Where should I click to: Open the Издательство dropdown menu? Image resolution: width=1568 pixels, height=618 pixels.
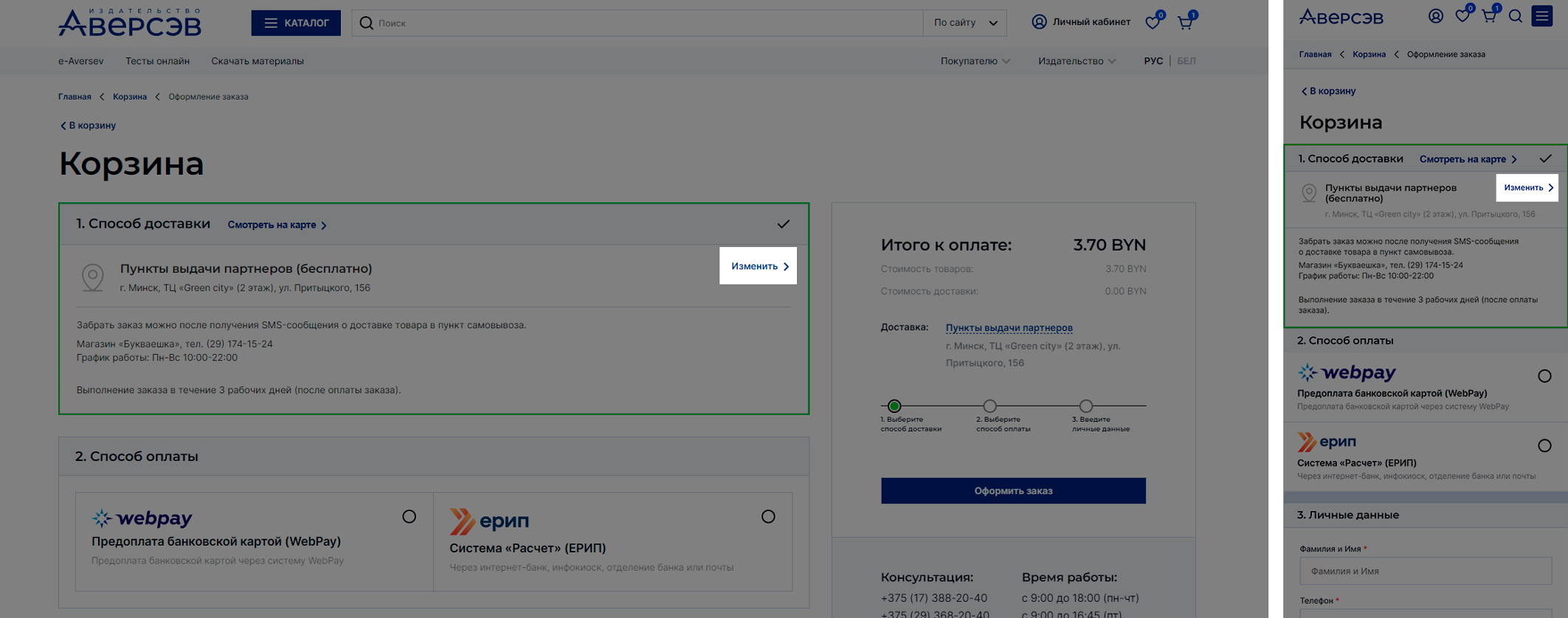[1077, 61]
